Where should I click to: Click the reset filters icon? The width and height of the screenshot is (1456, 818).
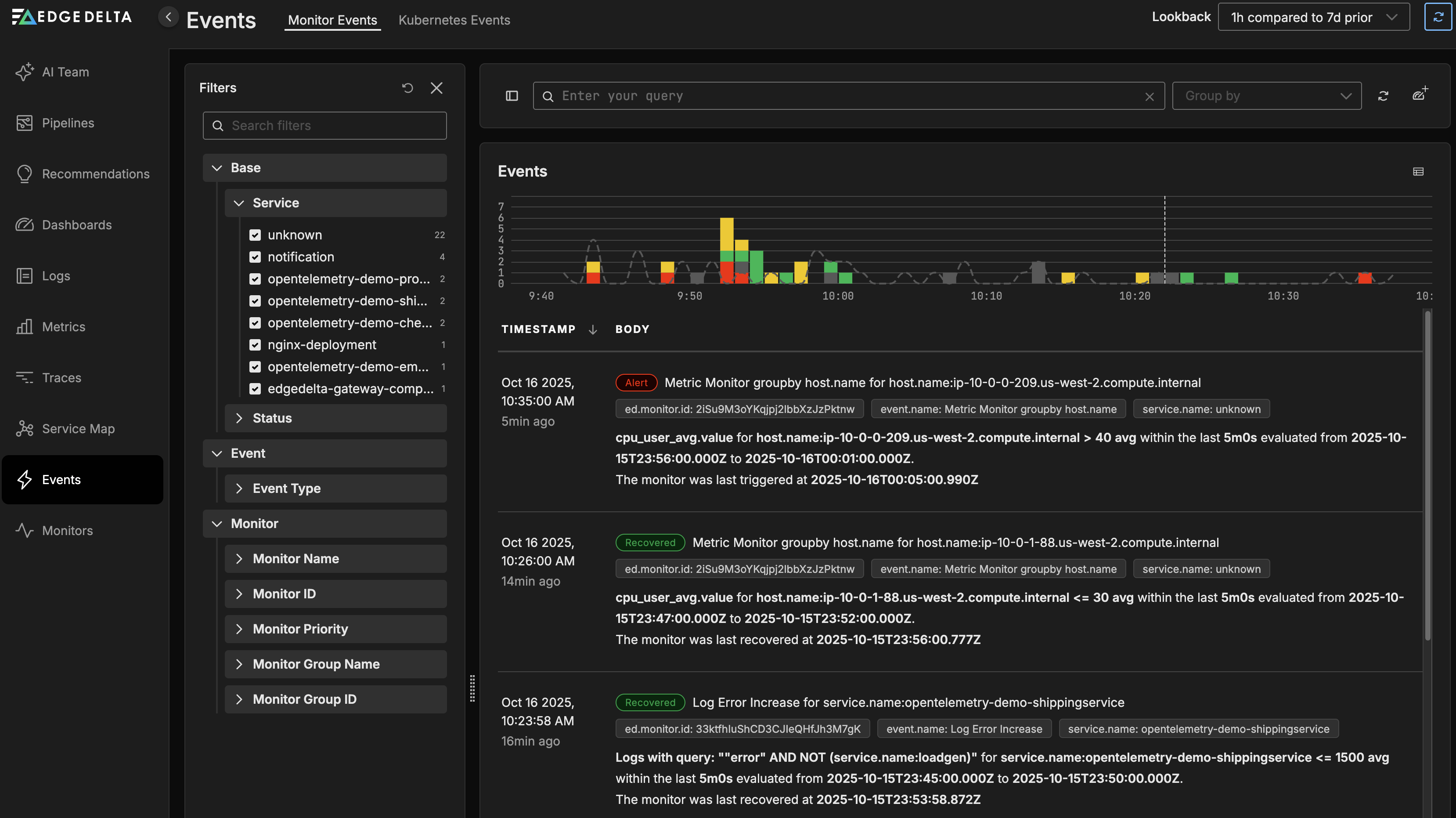click(x=407, y=88)
